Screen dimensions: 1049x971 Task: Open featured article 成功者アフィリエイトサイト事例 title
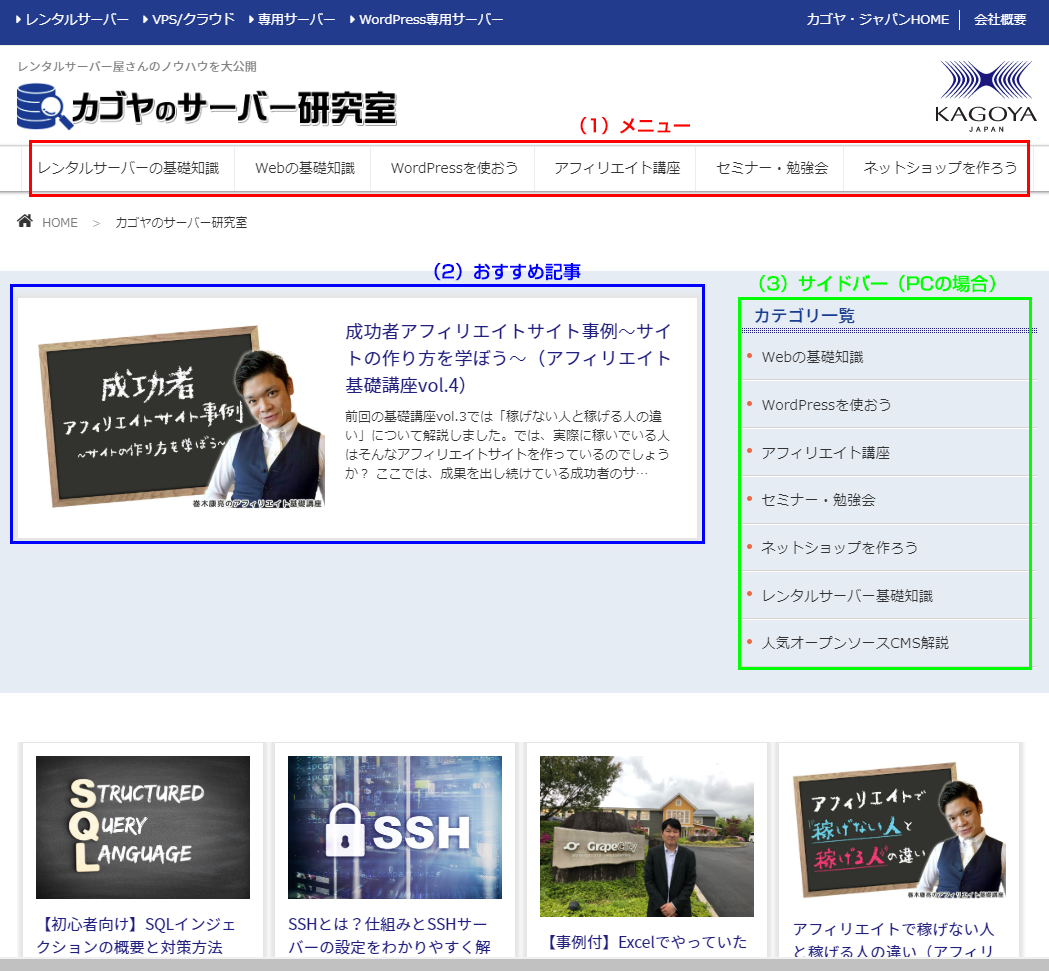pos(508,358)
